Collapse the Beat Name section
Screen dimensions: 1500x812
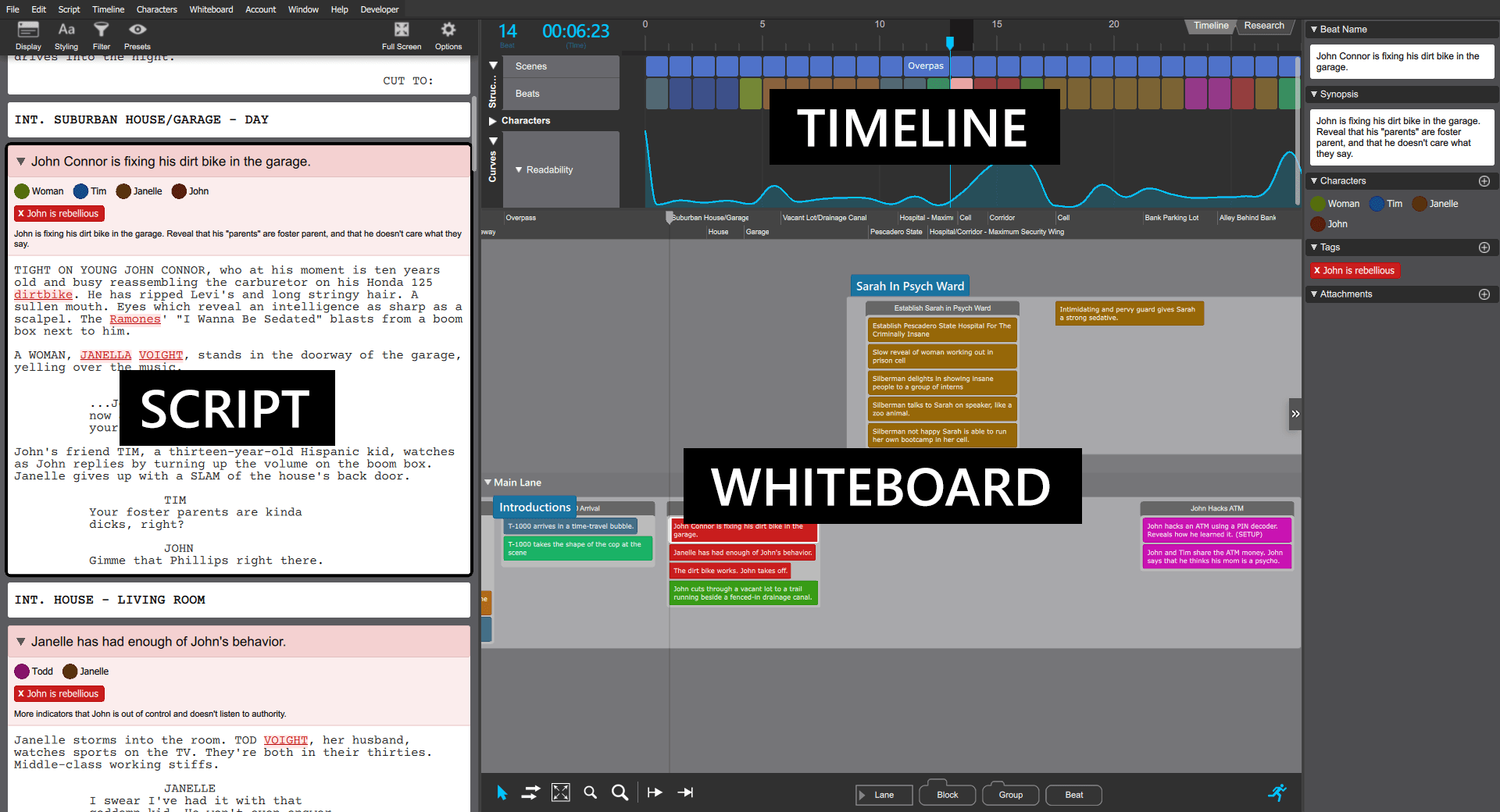pos(1314,30)
